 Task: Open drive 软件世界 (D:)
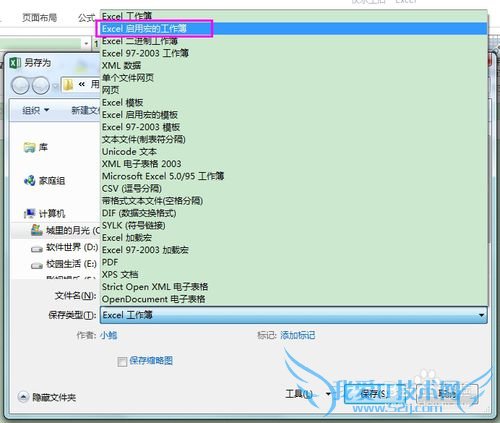point(64,248)
